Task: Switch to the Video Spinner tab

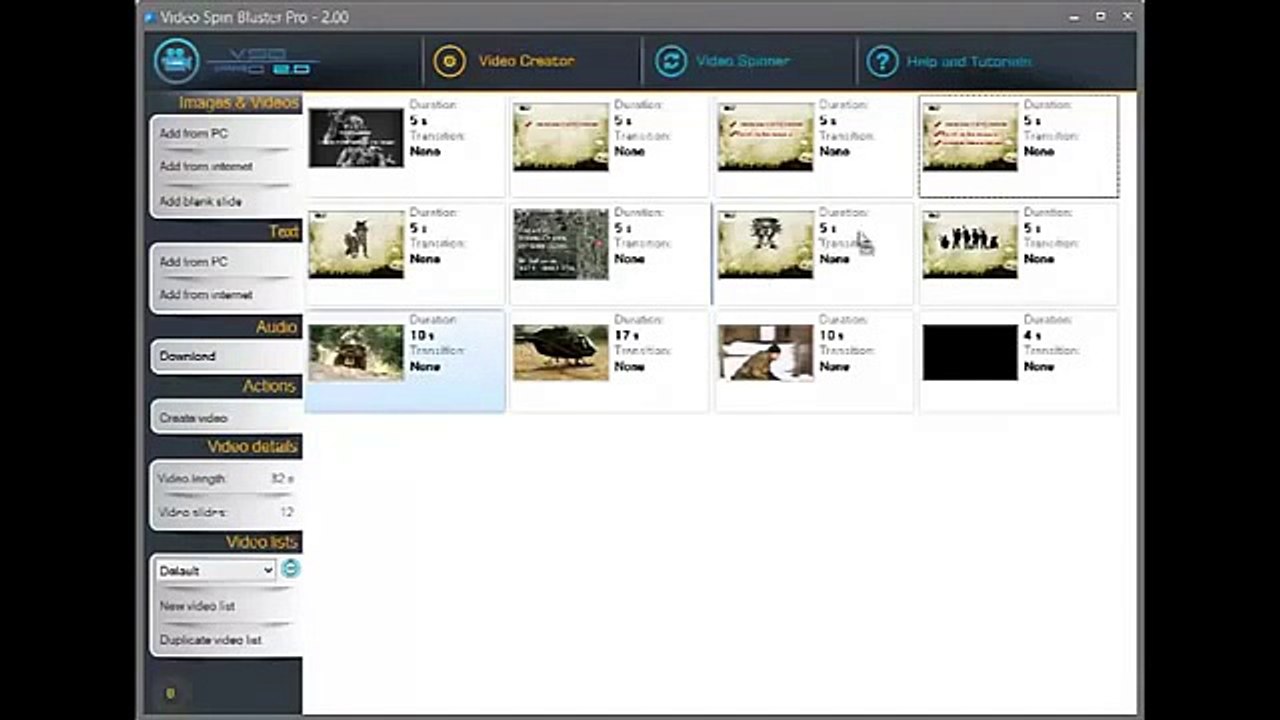Action: click(742, 61)
